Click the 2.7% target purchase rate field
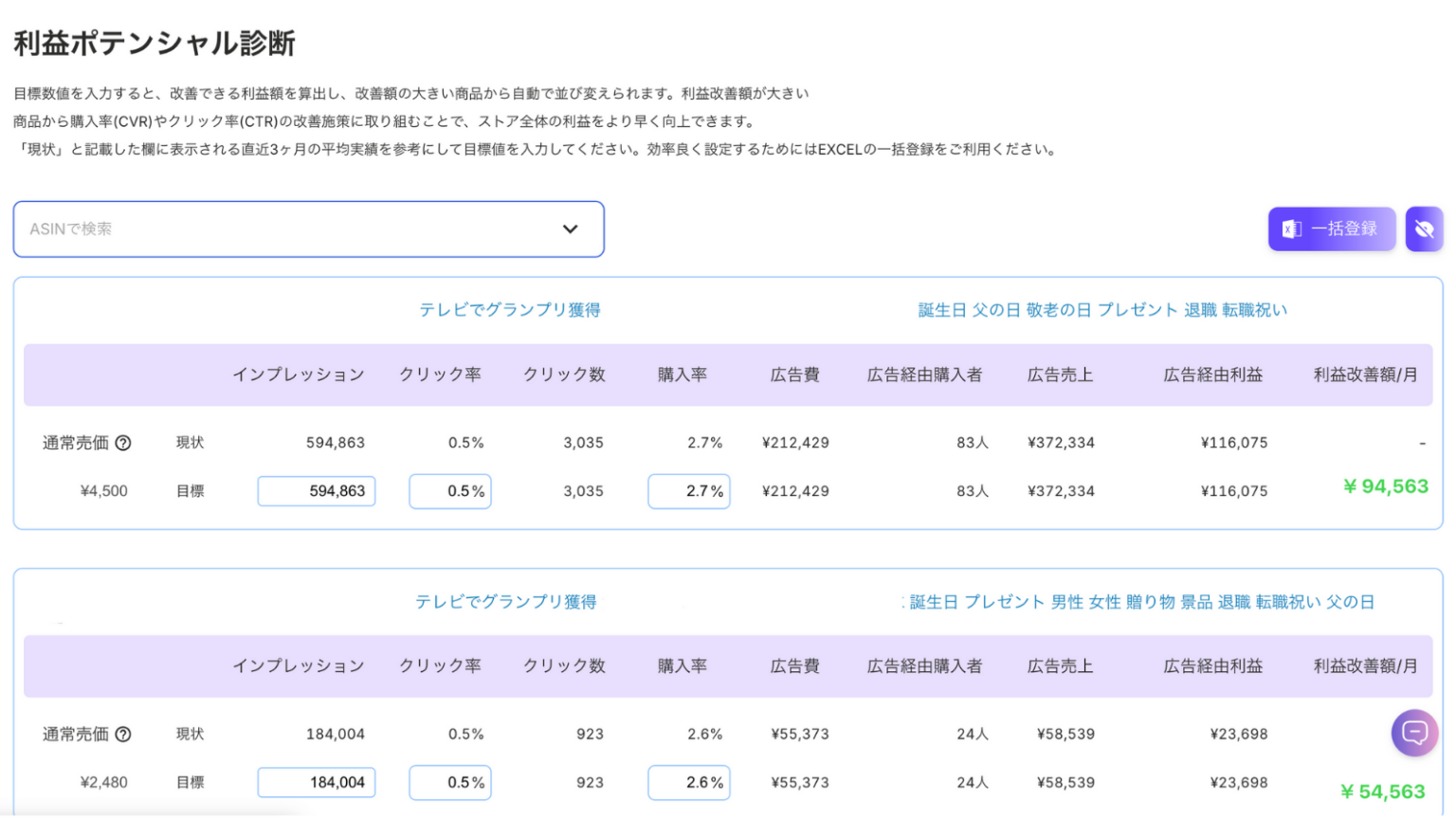Image resolution: width=1456 pixels, height=822 pixels. (x=689, y=491)
